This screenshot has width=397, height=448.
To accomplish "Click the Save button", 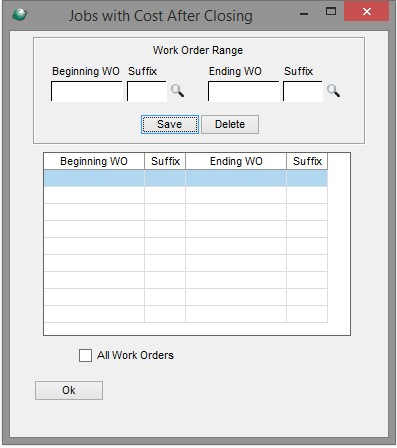I will point(170,124).
